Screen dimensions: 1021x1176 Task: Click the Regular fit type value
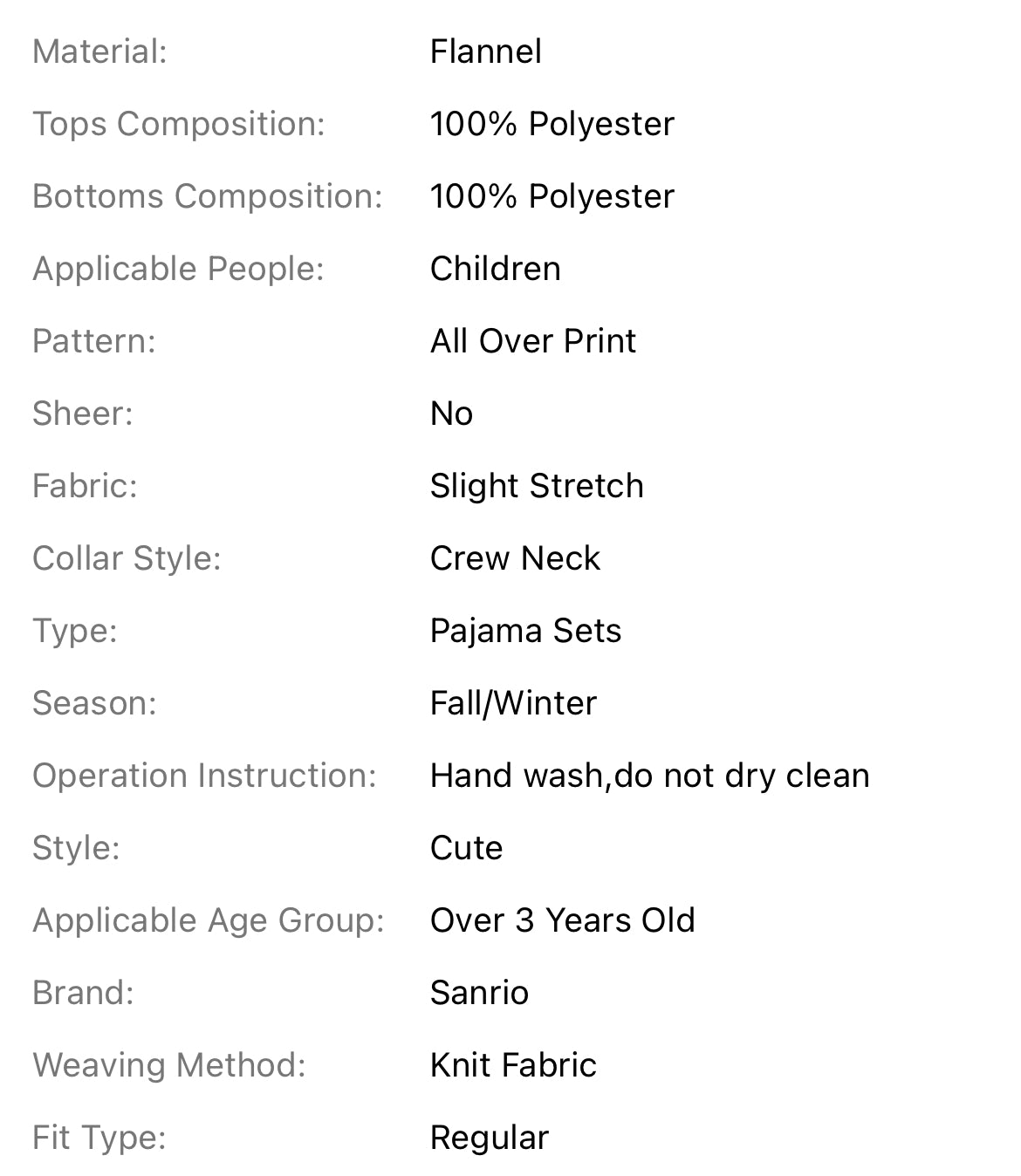(490, 1138)
